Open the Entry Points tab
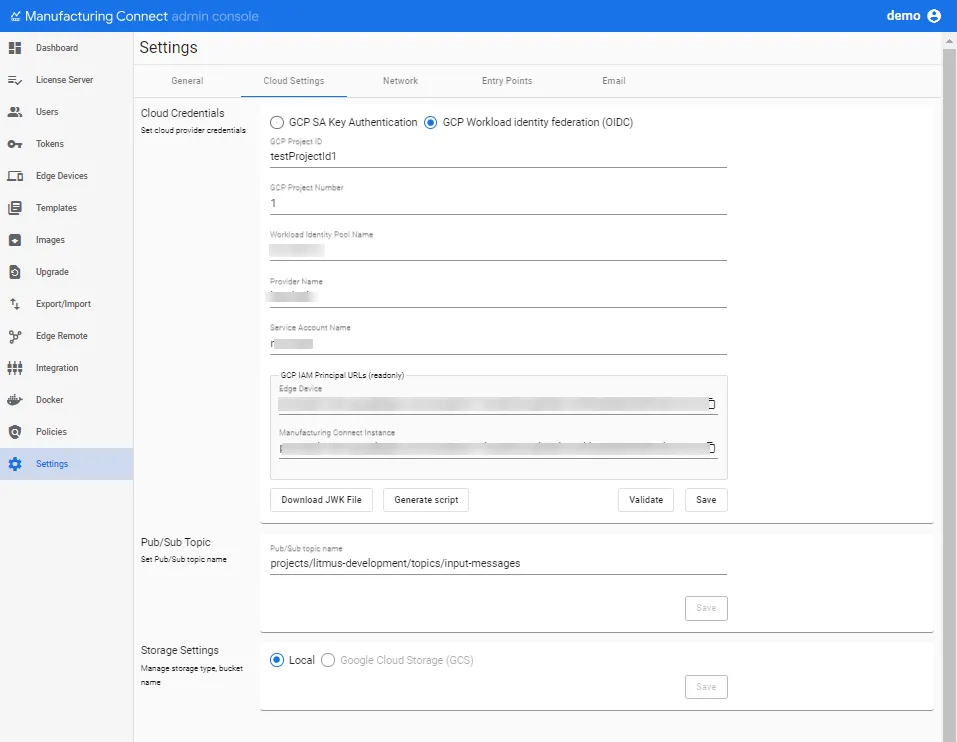 click(507, 81)
